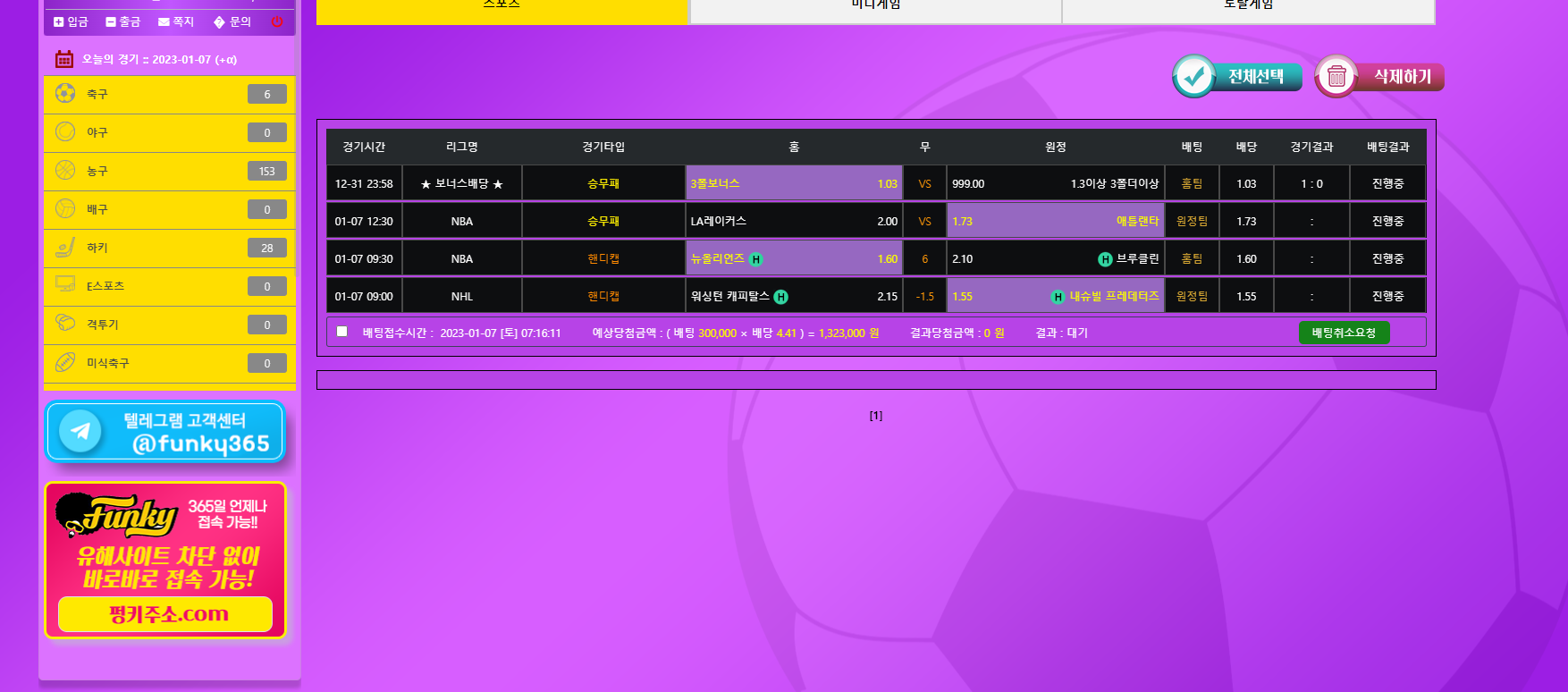The image size is (1568, 692).
Task: Click the red power logout icon
Action: (277, 21)
